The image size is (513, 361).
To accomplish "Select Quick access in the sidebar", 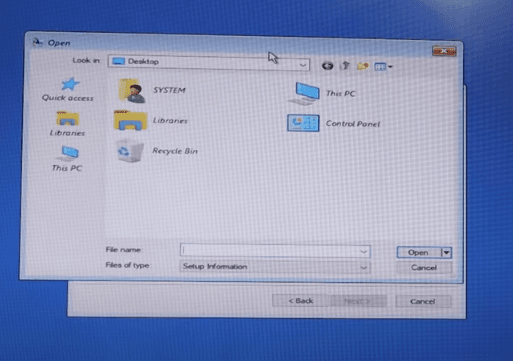I will point(68,89).
